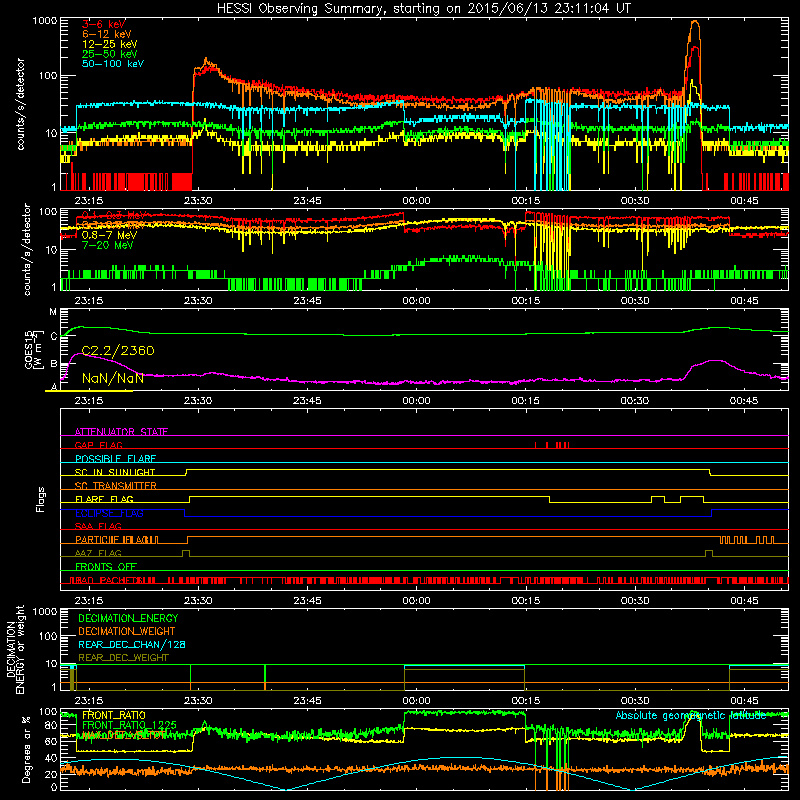Select the FRONTS OFF flag label
The height and width of the screenshot is (800, 800).
106,567
